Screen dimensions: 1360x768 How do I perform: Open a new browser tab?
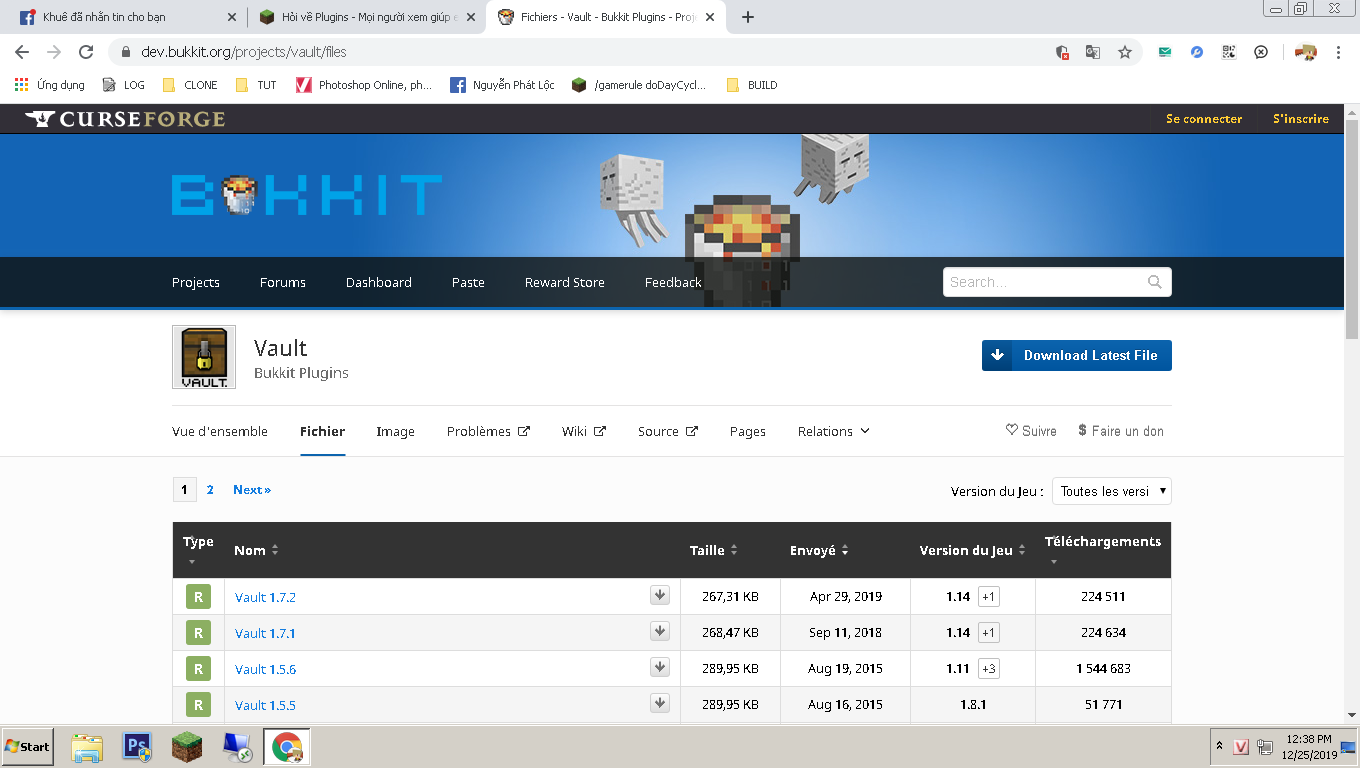pyautogui.click(x=748, y=17)
